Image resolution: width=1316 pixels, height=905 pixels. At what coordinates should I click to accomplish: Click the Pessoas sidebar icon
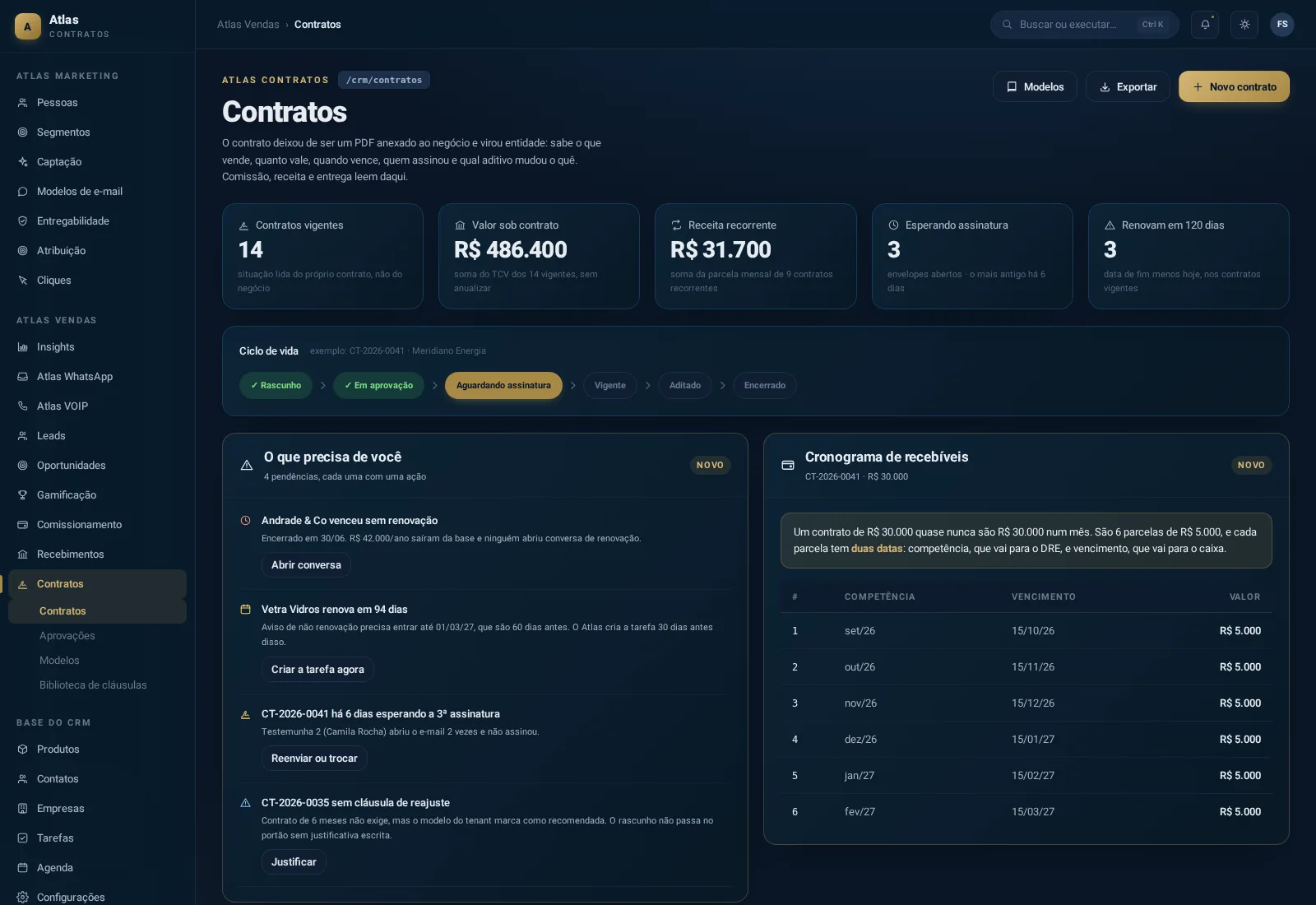tap(23, 103)
